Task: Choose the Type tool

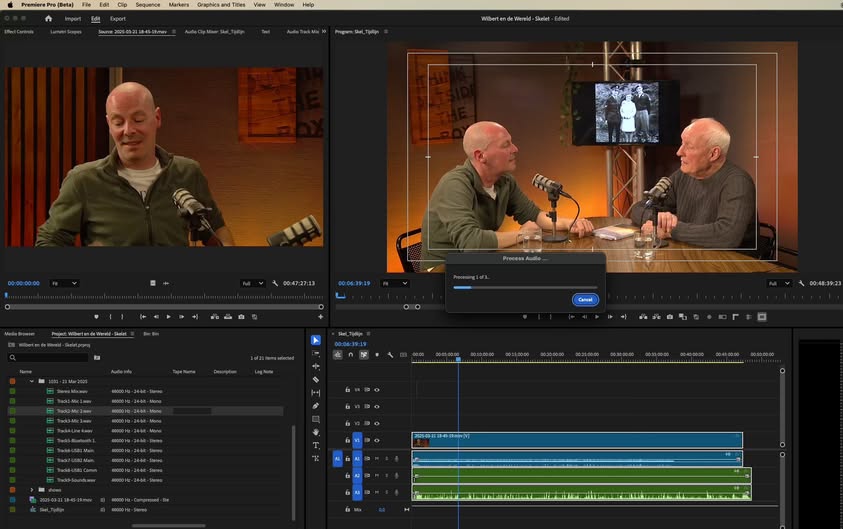Action: coord(316,445)
